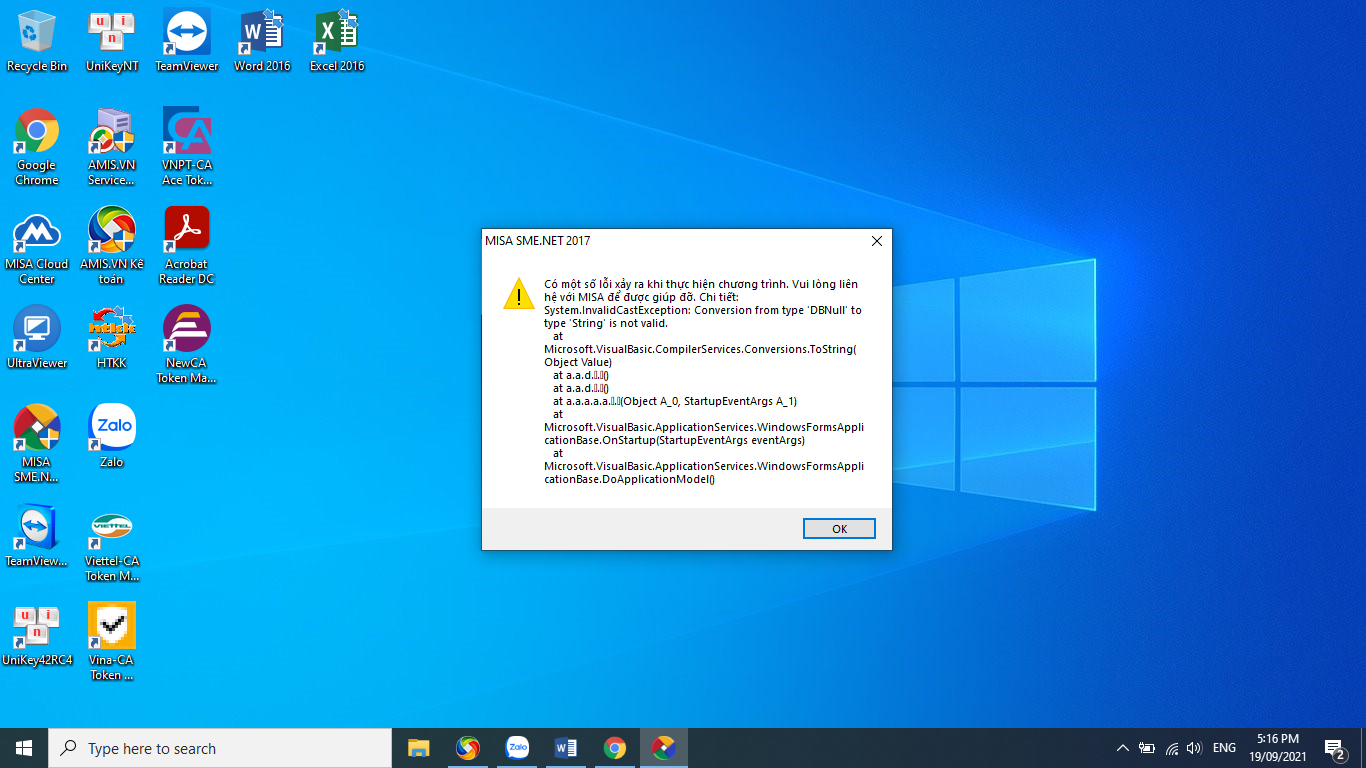Select the Vina-CA Token desktop icon
The image size is (1366, 768).
[112, 642]
